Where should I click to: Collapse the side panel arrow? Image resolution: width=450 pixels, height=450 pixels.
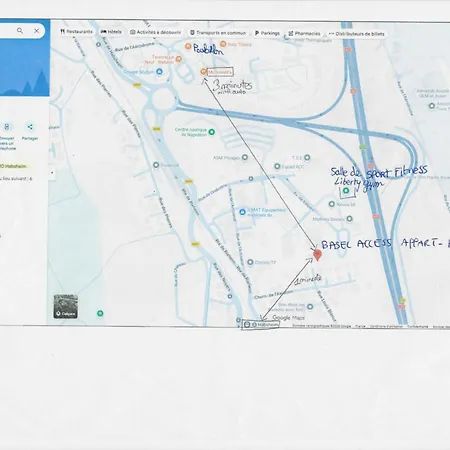(52, 173)
